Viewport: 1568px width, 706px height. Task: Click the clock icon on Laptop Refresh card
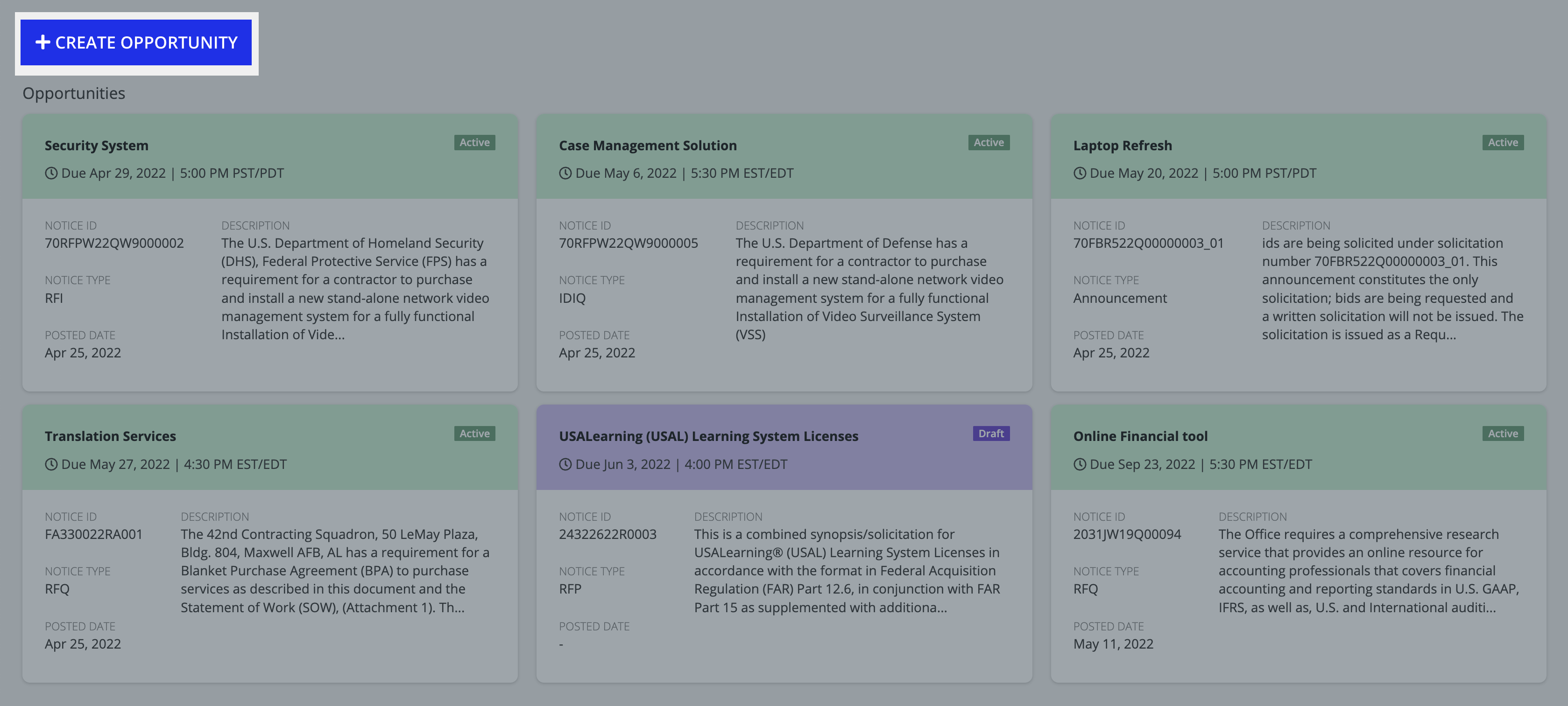pyautogui.click(x=1080, y=173)
